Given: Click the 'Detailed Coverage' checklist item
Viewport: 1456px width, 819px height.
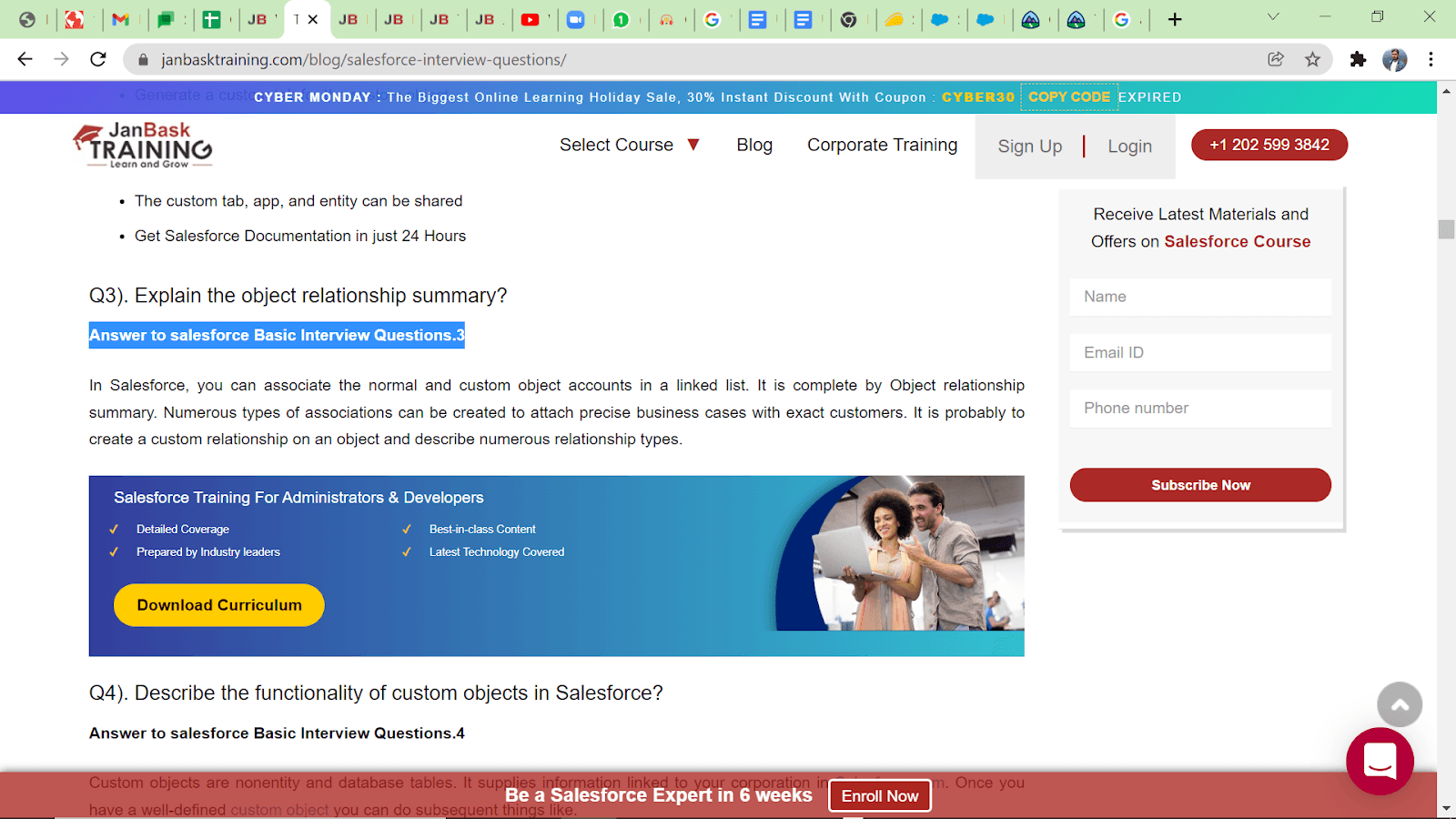Looking at the screenshot, I should (x=183, y=529).
